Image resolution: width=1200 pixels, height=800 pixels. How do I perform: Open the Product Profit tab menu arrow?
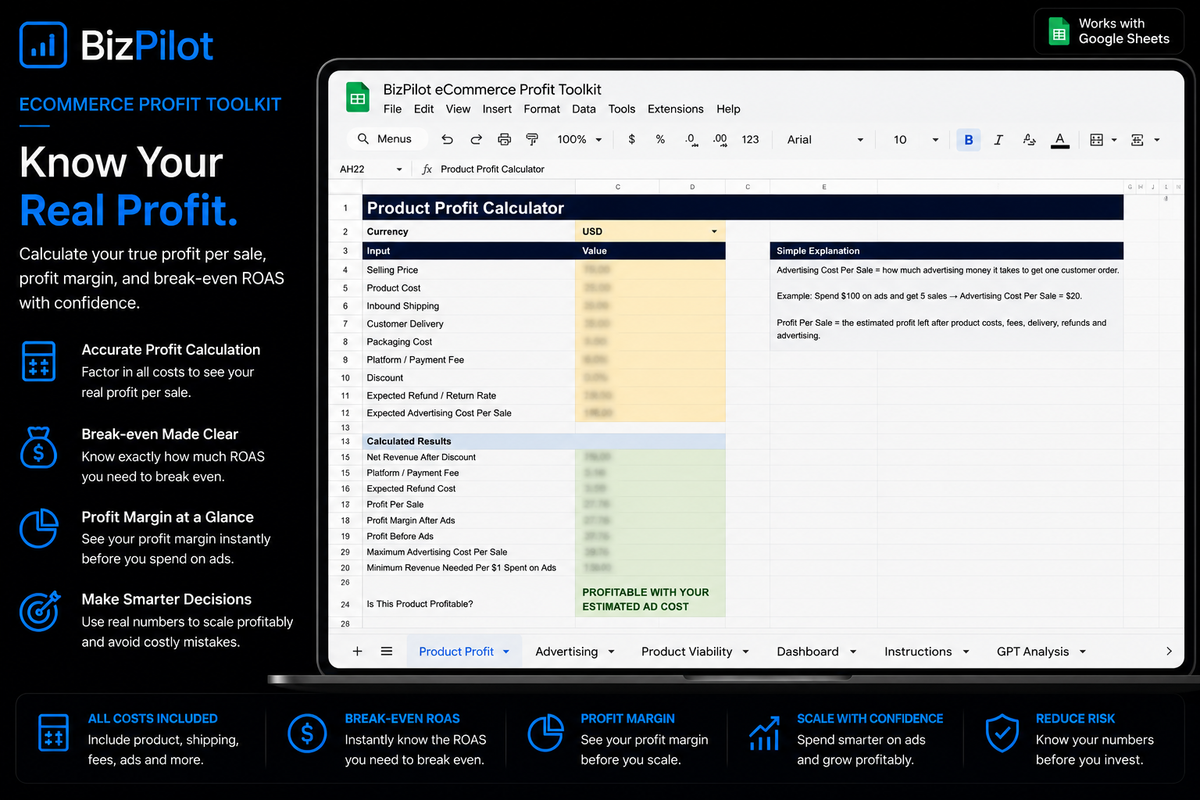pyautogui.click(x=506, y=652)
